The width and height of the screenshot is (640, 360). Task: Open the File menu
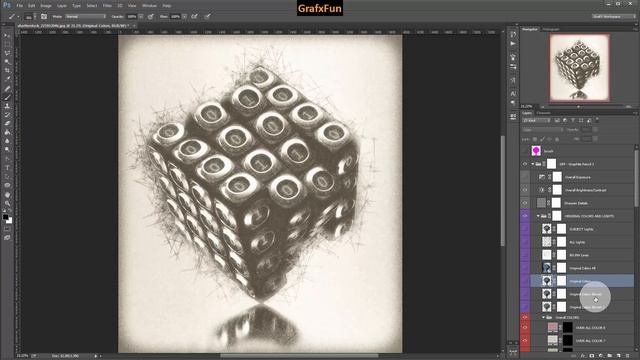coord(20,6)
